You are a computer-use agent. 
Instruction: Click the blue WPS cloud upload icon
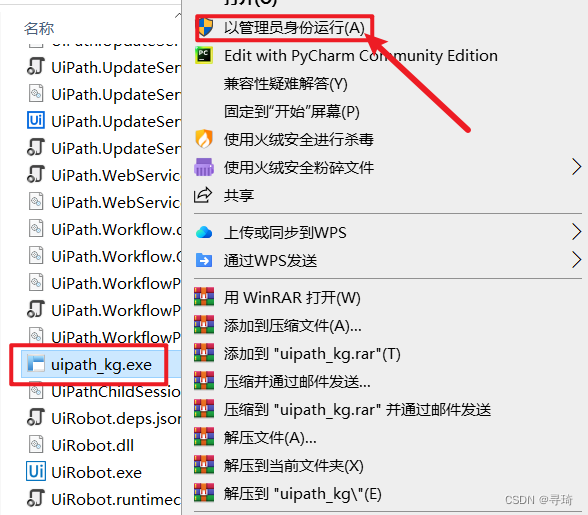(x=204, y=233)
